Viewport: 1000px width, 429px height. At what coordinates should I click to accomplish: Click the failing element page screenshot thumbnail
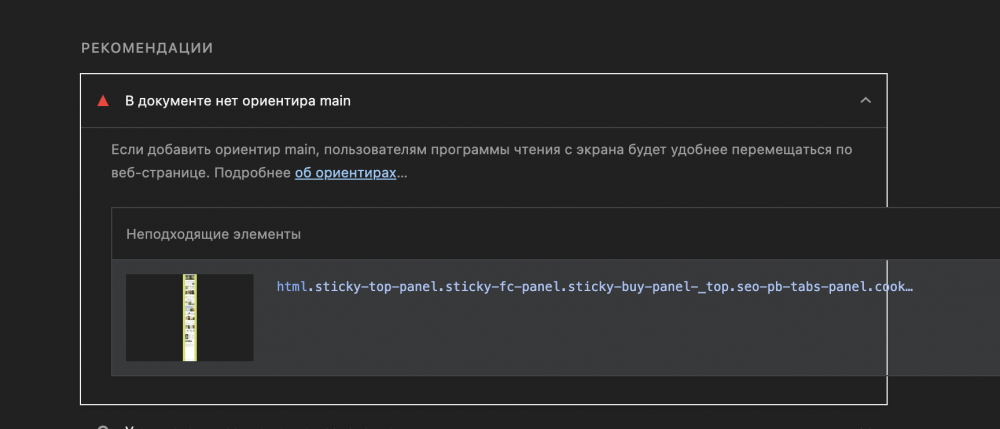coord(189,317)
